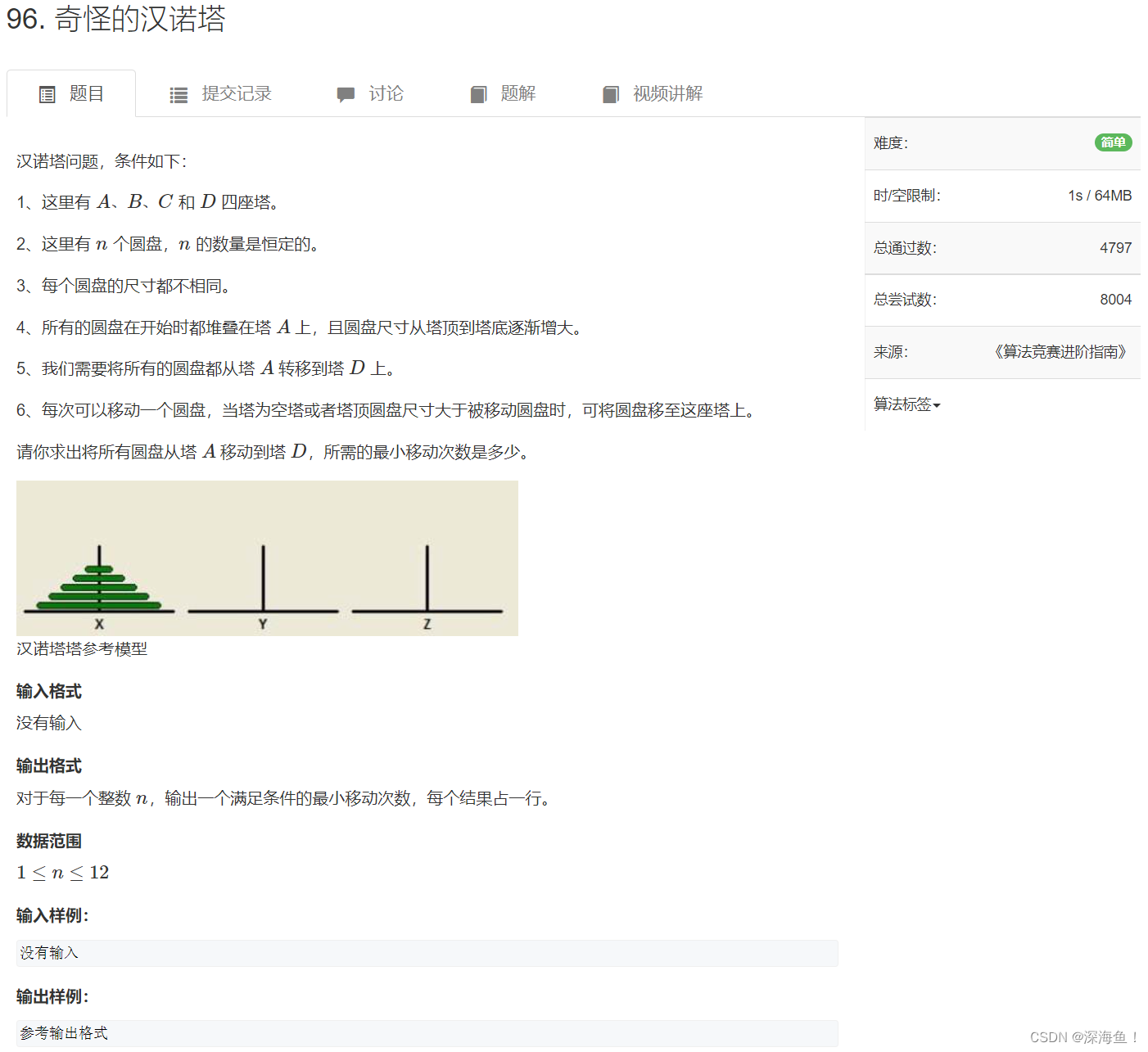Open the 讨论 tab
The width and height of the screenshot is (1148, 1052).
point(370,94)
